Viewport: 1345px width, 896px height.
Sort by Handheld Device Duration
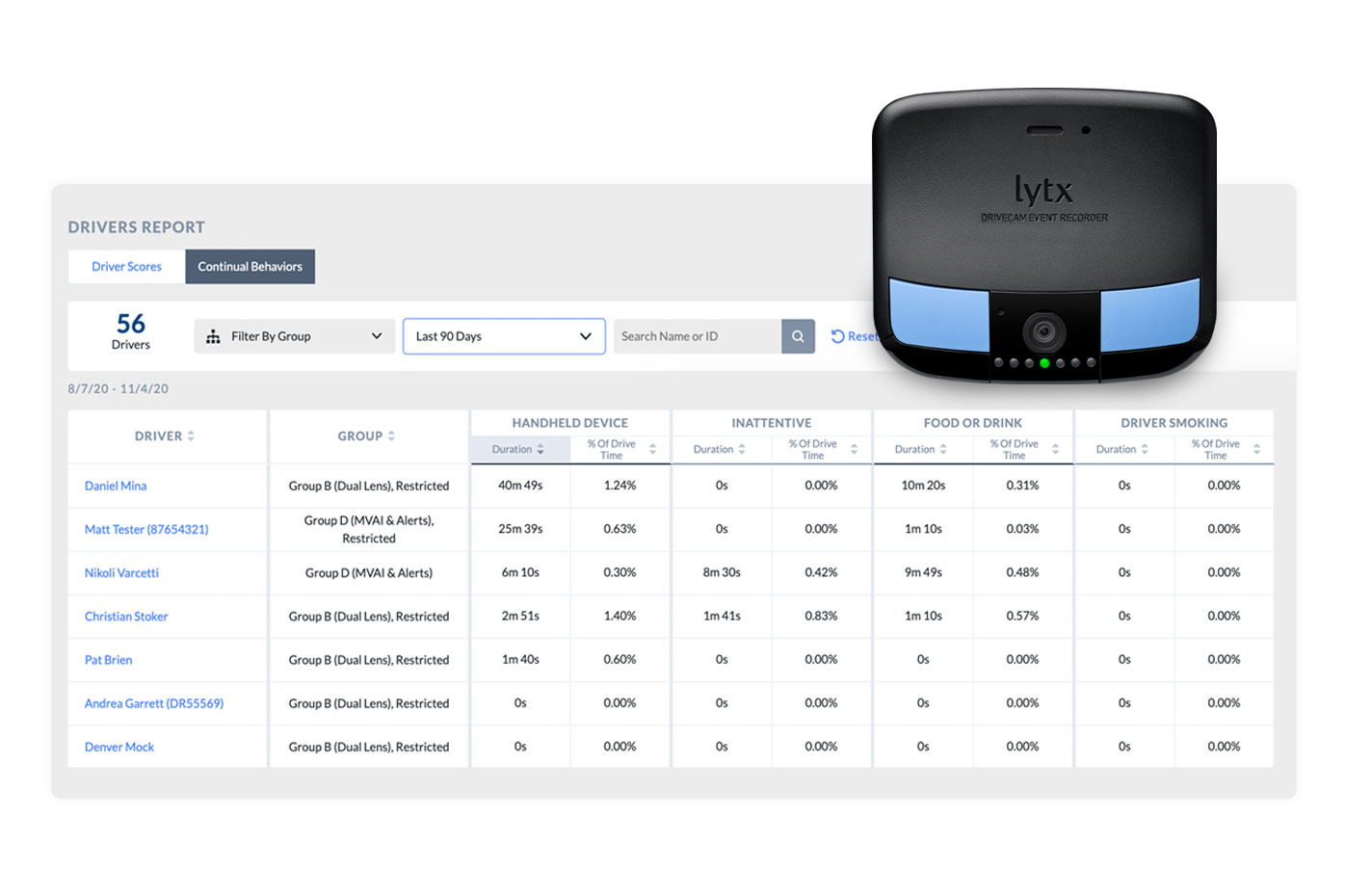coord(518,450)
